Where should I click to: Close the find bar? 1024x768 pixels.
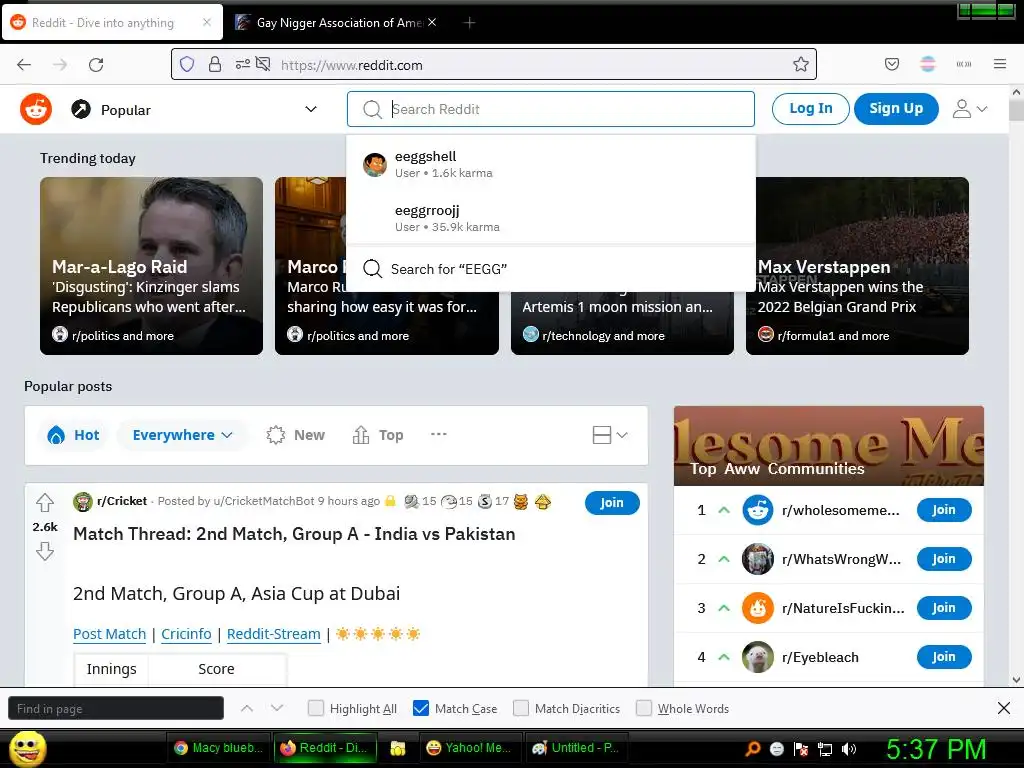[1004, 708]
